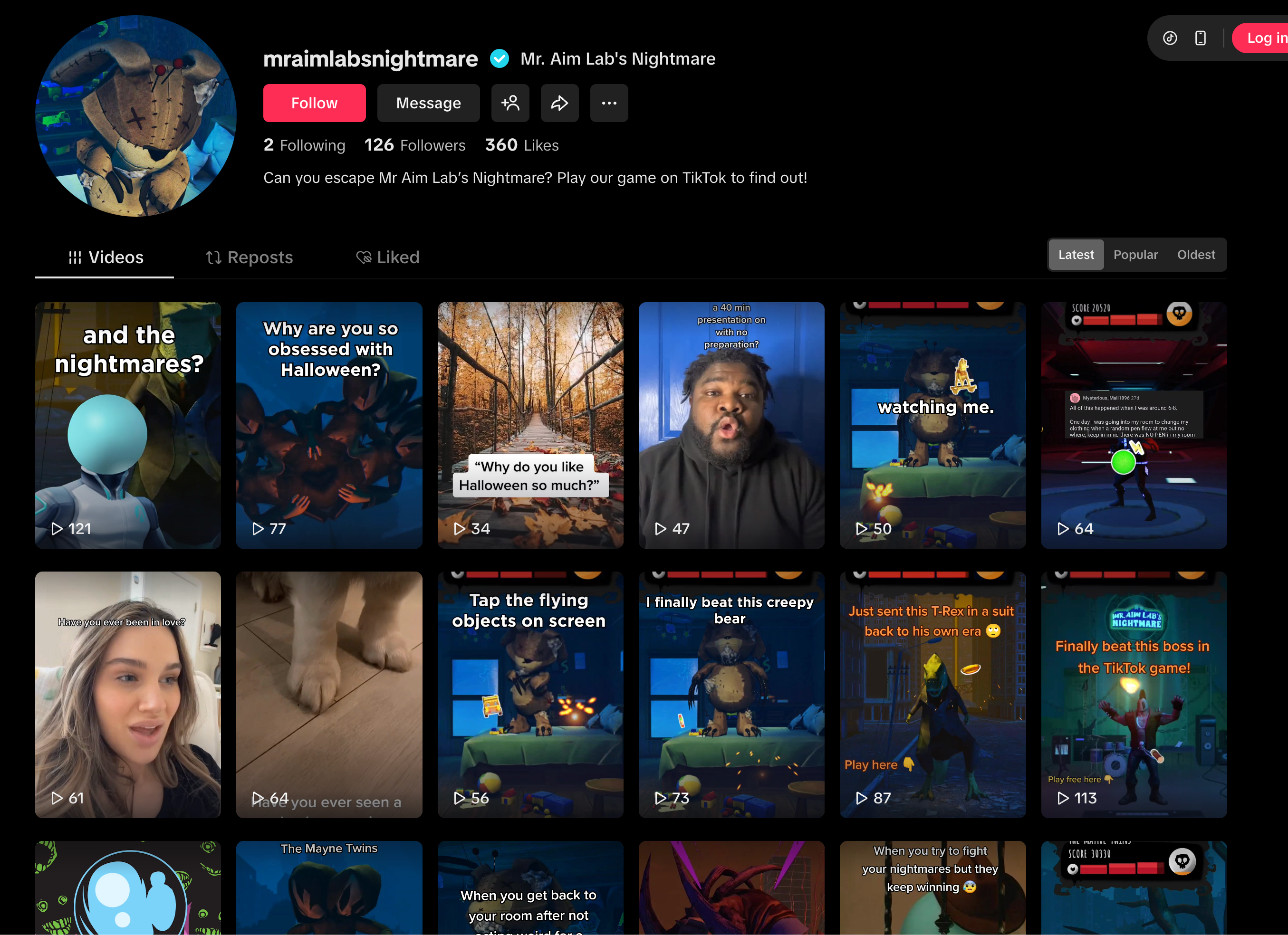Open the '40 min presentation' video
The width and height of the screenshot is (1288, 935).
[x=731, y=425]
